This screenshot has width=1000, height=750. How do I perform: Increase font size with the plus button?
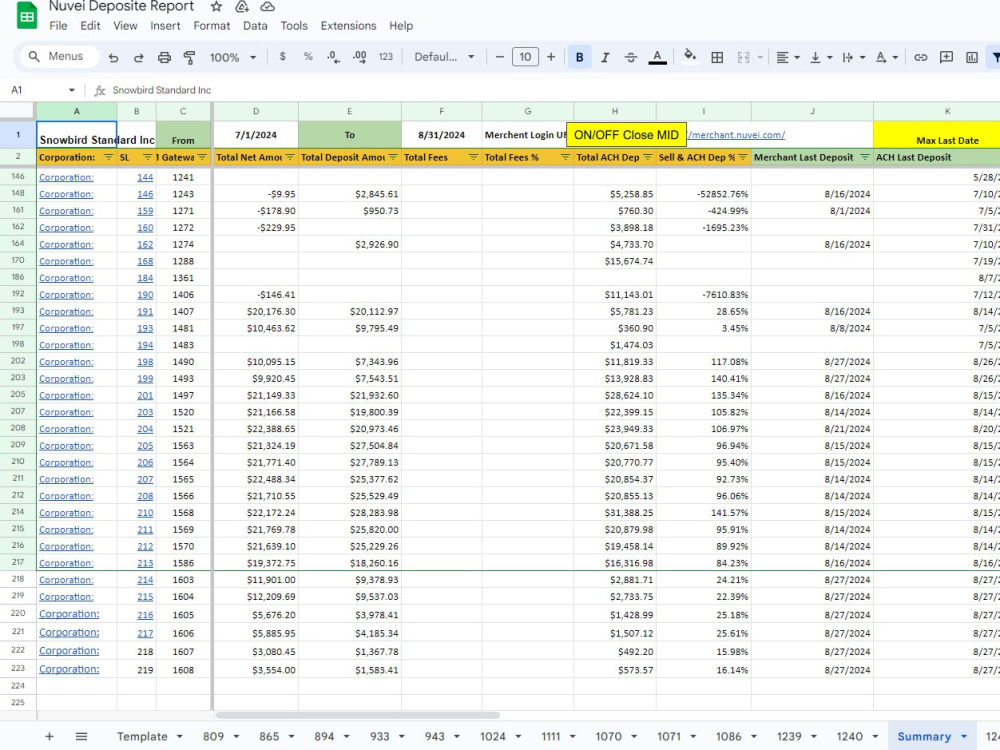click(551, 57)
